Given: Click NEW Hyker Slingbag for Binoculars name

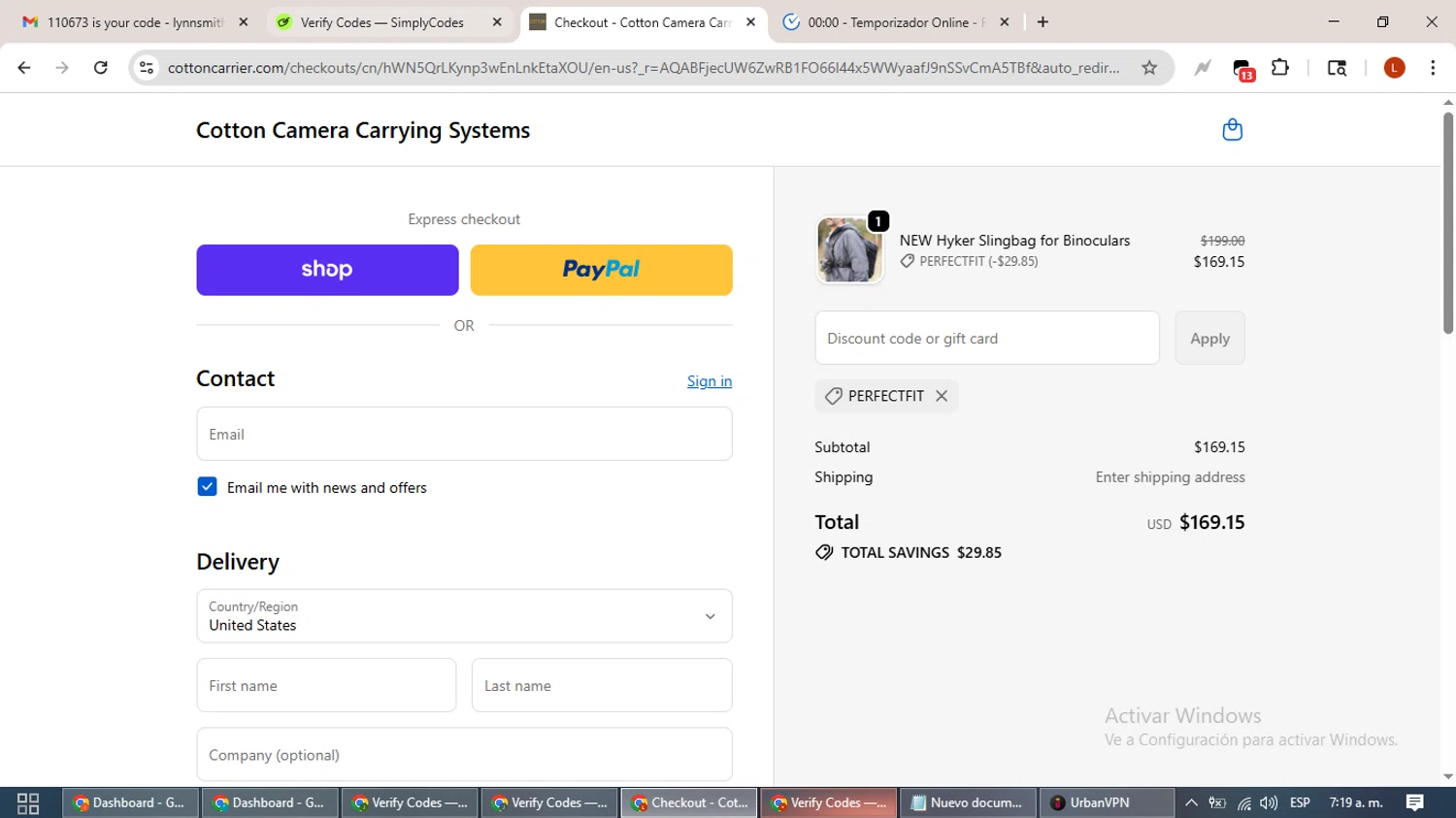Looking at the screenshot, I should (1014, 241).
